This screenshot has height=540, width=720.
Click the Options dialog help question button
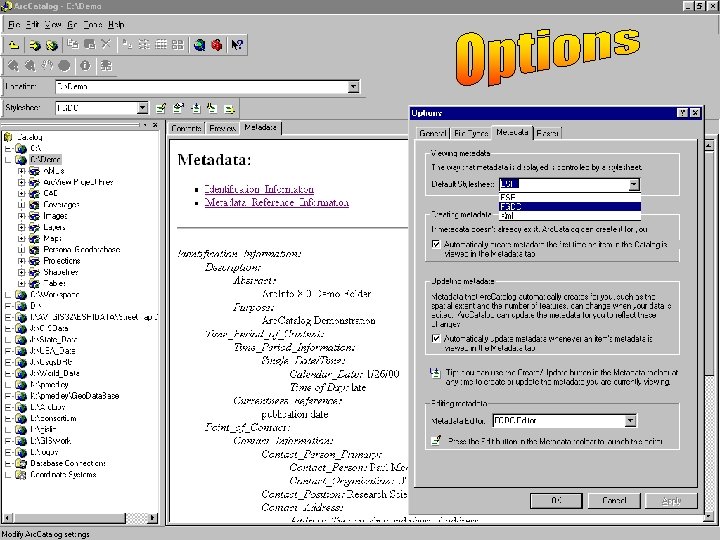[682, 113]
